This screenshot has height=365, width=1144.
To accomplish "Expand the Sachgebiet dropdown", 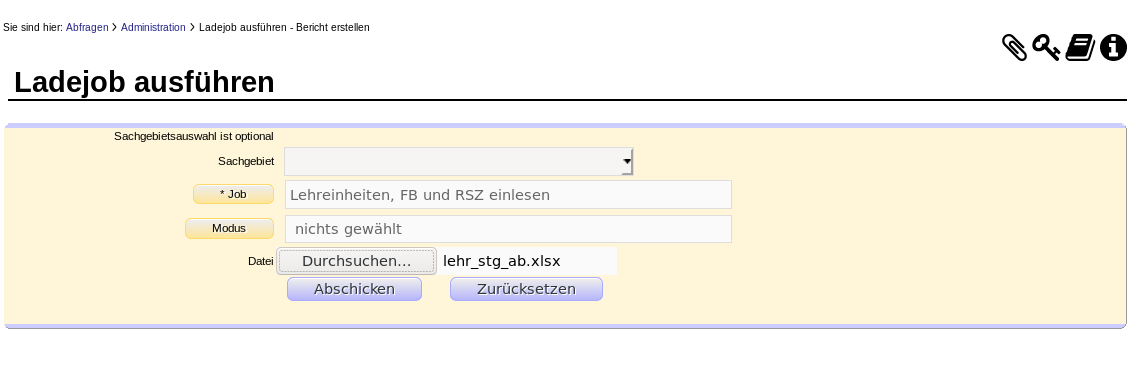I will point(459,161).
